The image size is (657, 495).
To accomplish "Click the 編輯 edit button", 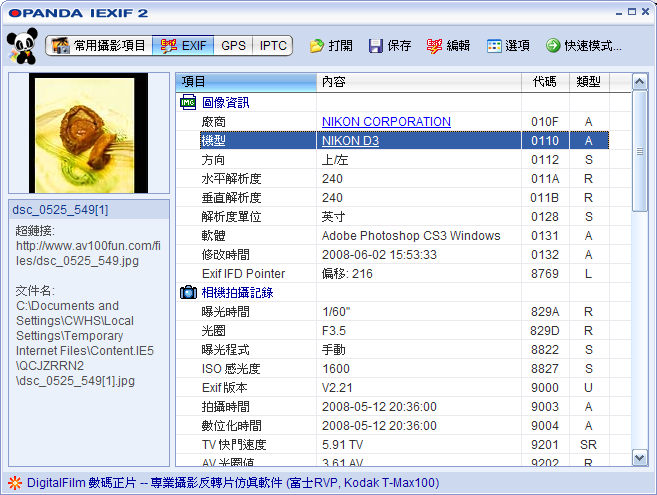I will [x=449, y=45].
